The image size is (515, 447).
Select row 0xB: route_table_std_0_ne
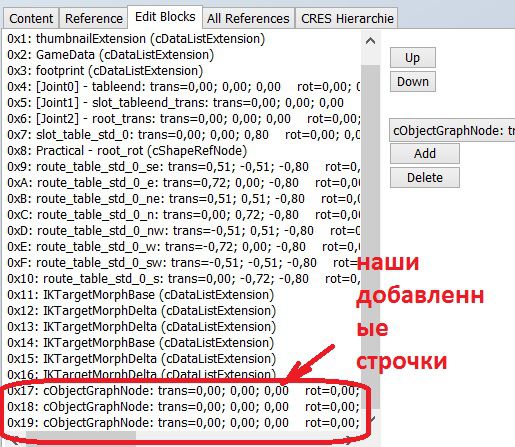pyautogui.click(x=182, y=199)
